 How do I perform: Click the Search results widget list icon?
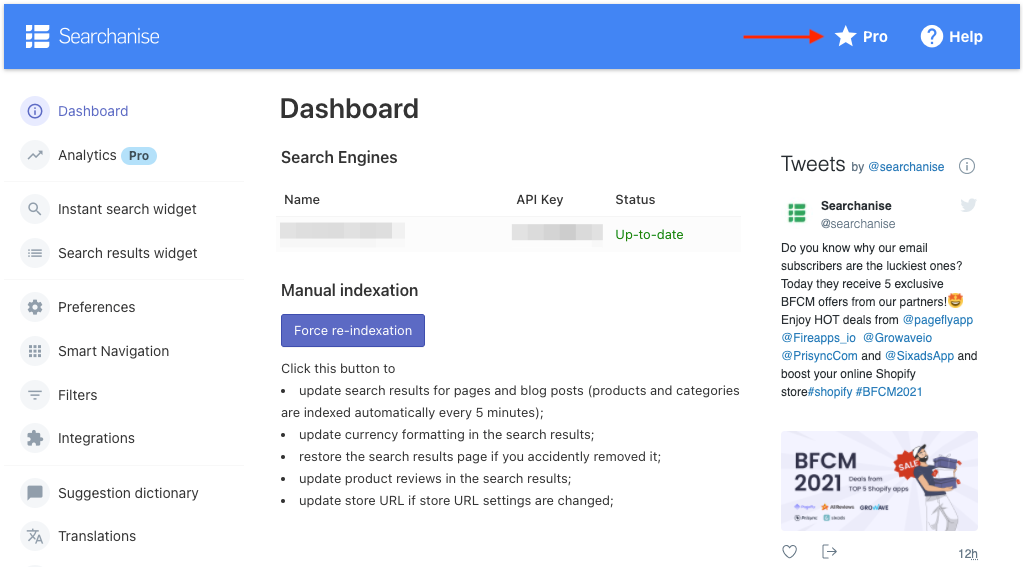[35, 253]
